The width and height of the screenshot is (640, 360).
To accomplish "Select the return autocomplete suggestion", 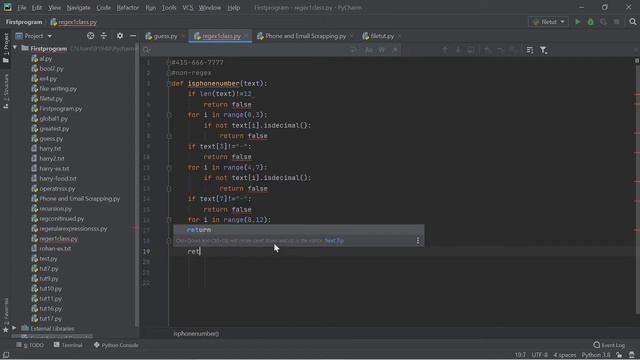I will (x=298, y=230).
